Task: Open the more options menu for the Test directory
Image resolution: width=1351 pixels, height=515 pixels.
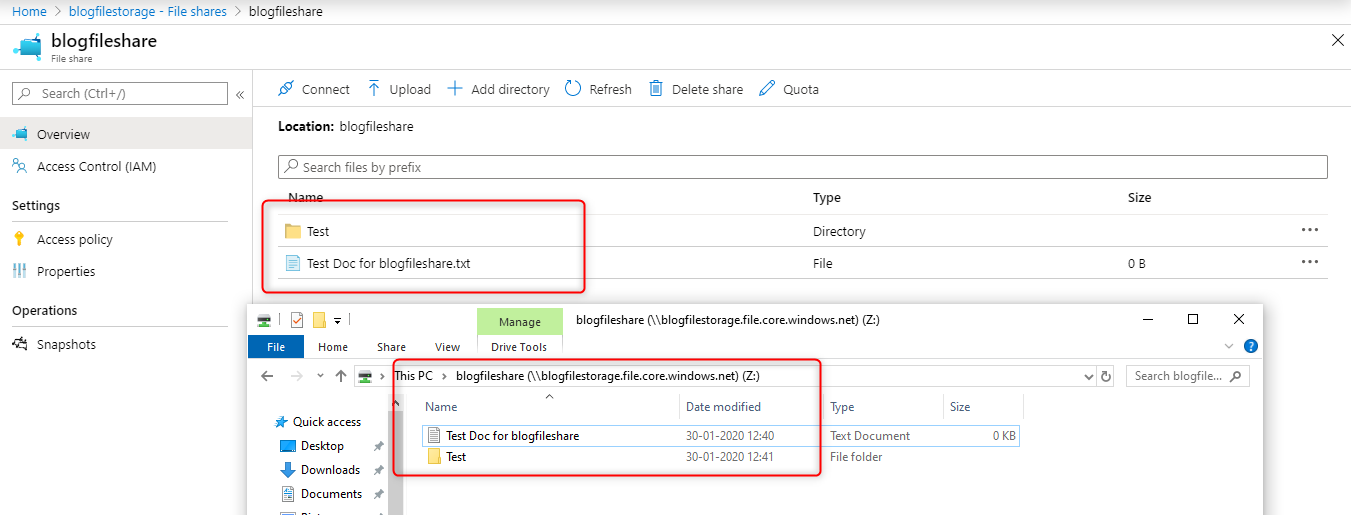Action: (x=1310, y=230)
